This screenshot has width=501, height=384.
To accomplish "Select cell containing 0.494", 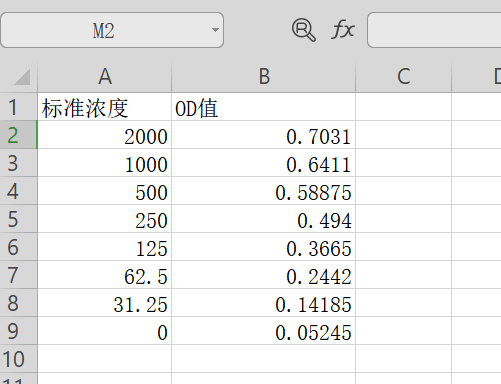I will 264,219.
